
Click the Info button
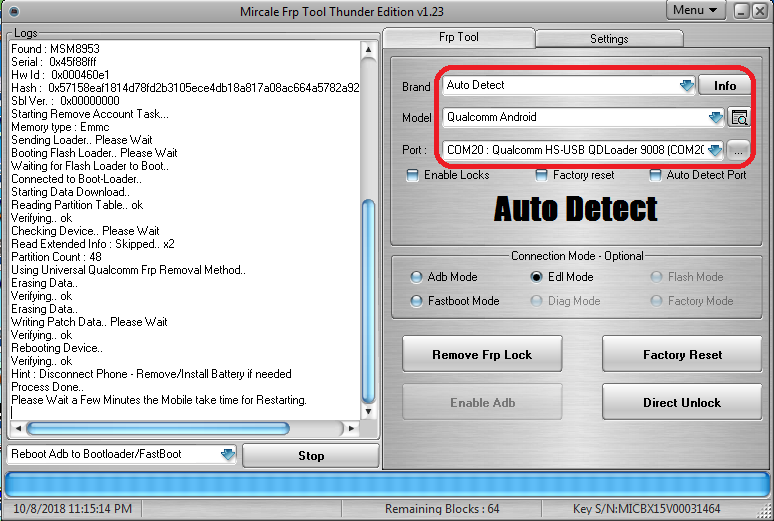[725, 85]
